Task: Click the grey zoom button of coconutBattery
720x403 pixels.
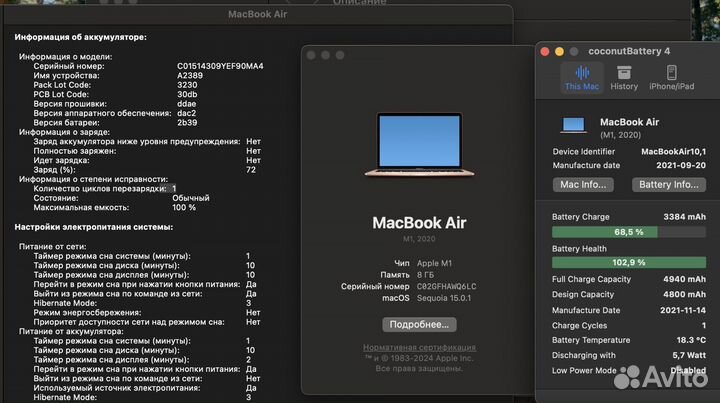Action: pos(574,51)
